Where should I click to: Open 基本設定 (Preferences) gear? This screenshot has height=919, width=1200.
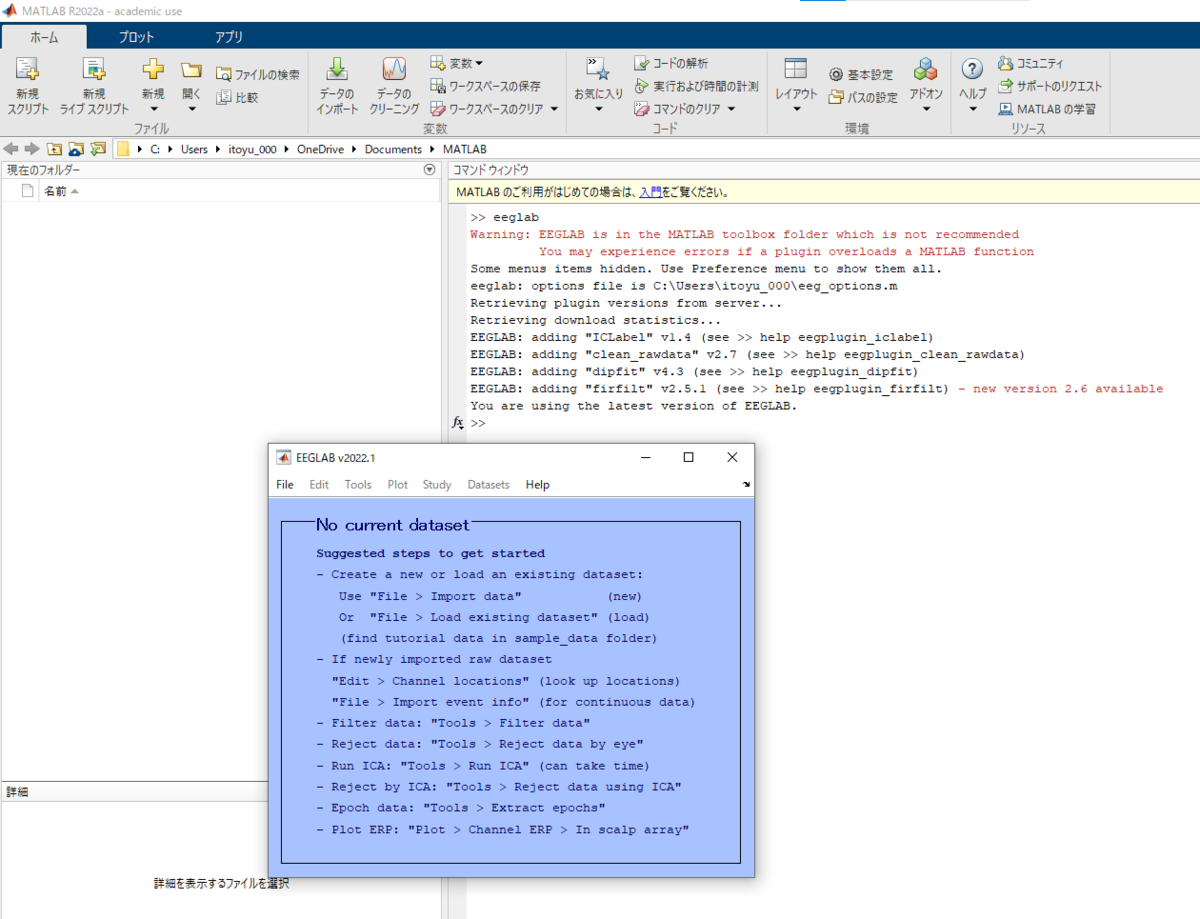(x=861, y=75)
